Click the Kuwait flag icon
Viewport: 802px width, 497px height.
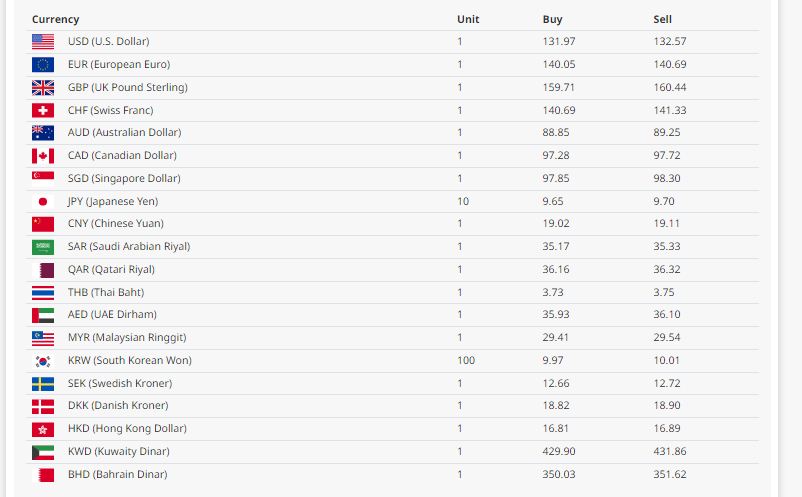tap(43, 452)
